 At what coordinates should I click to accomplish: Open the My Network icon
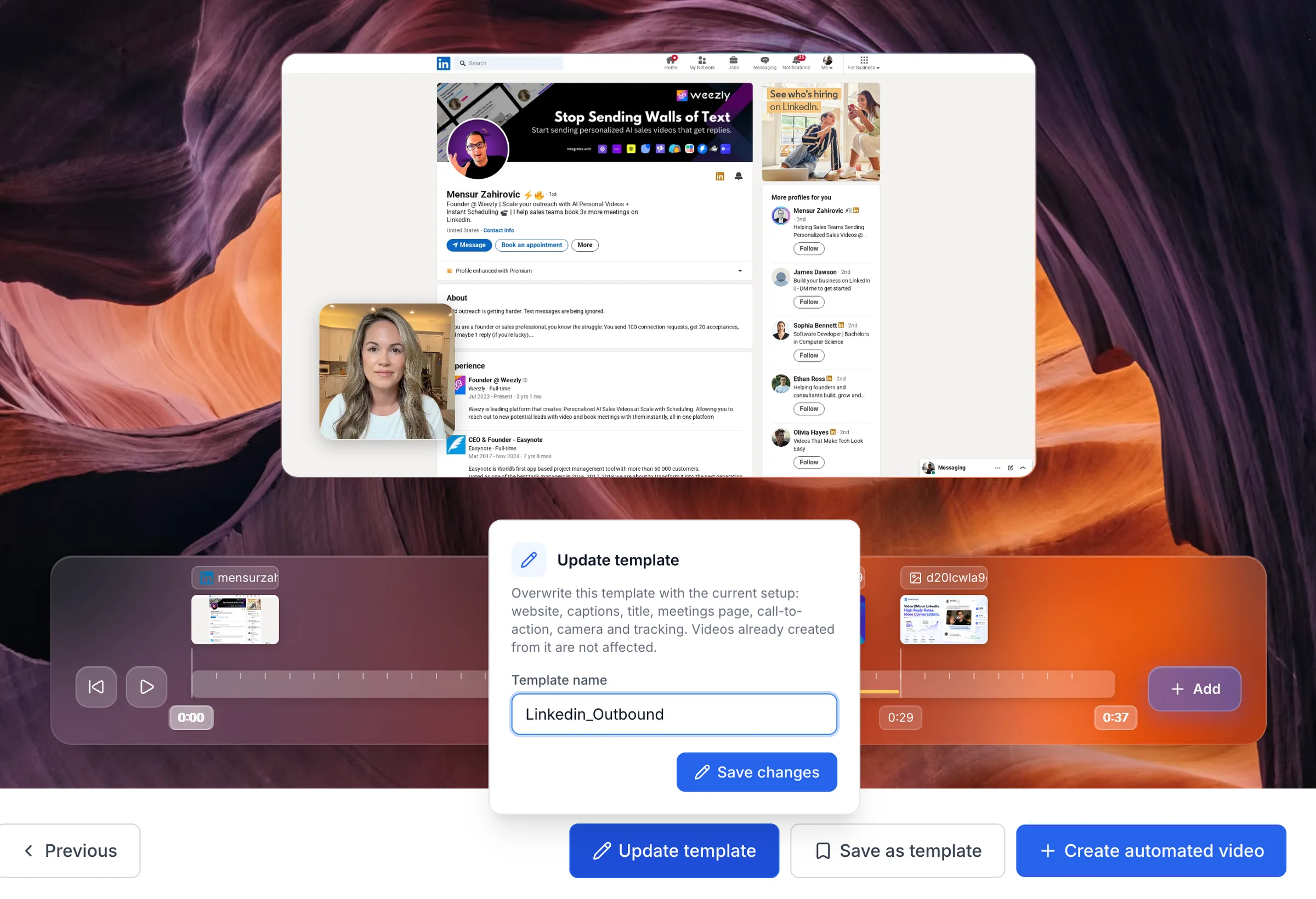702,62
